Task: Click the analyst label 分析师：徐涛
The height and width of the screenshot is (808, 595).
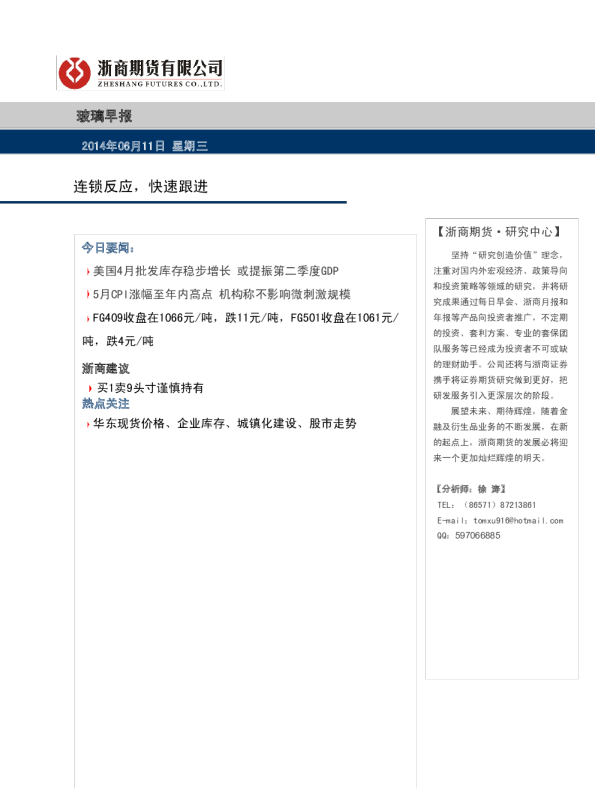Action: point(471,489)
